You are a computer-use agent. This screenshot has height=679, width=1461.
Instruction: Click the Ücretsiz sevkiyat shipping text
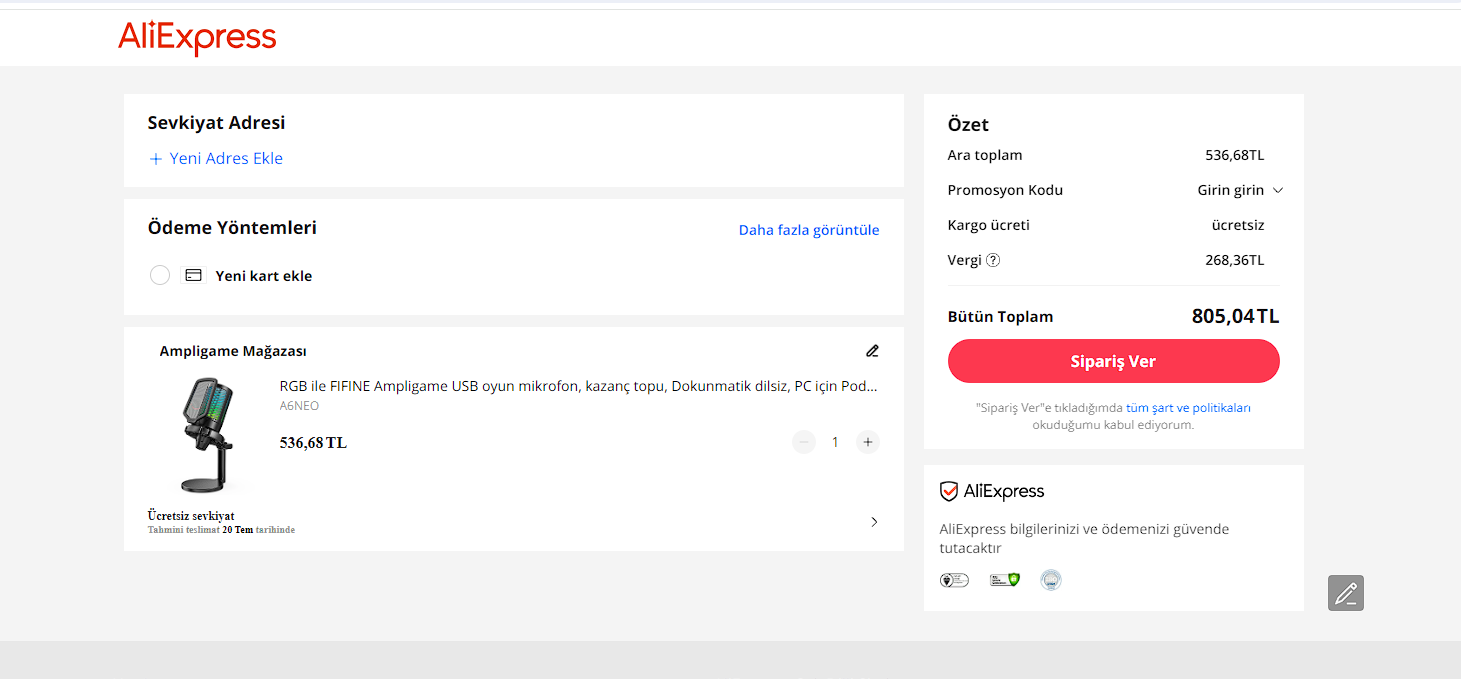tap(191, 516)
